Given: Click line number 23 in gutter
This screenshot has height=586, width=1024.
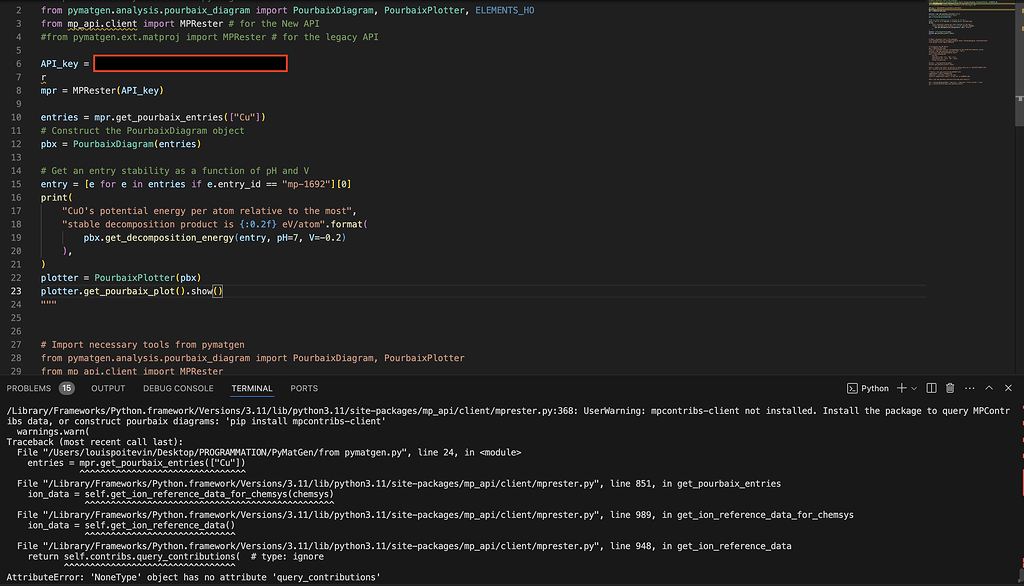Looking at the screenshot, I should (x=16, y=291).
